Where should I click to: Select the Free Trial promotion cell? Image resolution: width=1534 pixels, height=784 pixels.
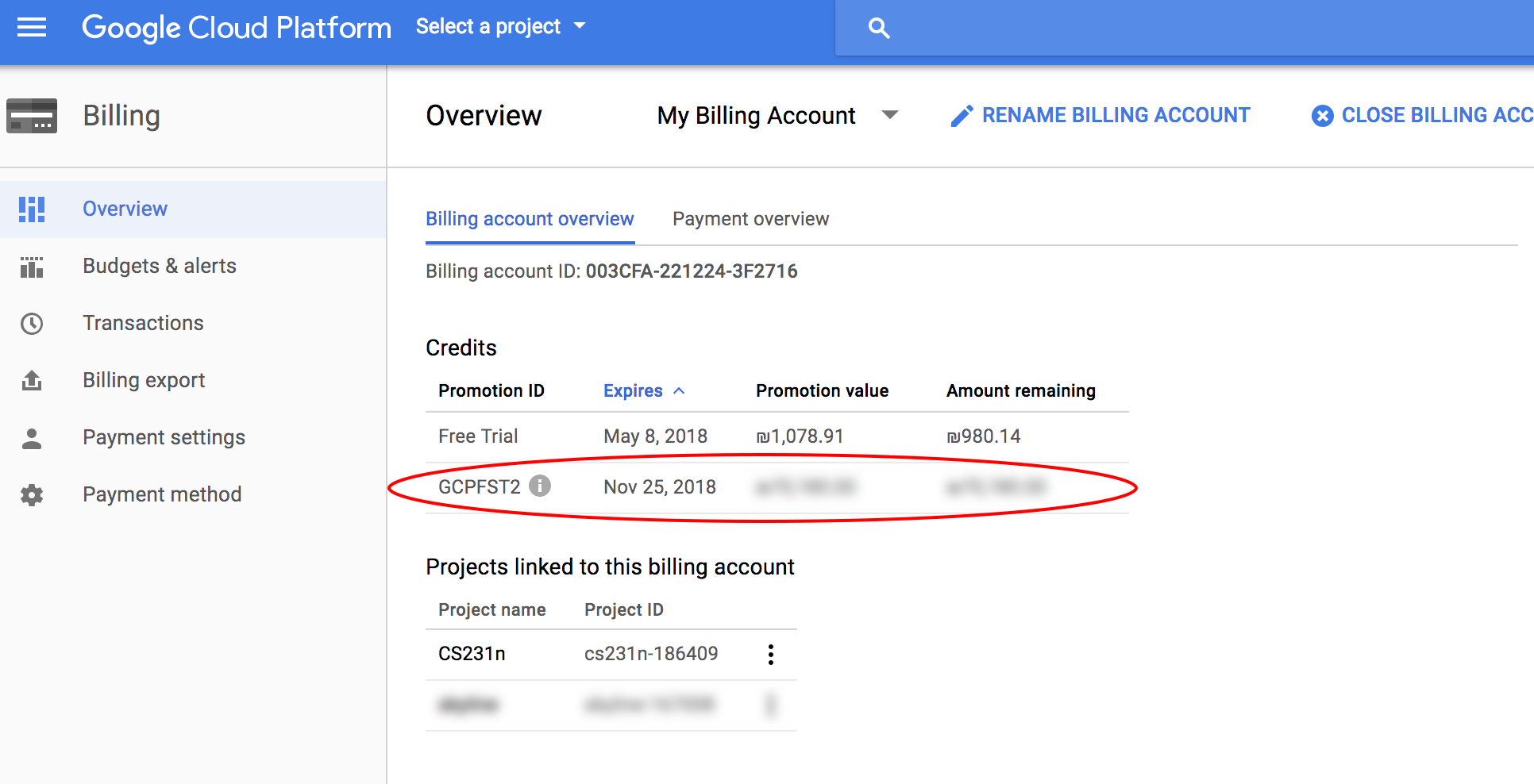(478, 436)
